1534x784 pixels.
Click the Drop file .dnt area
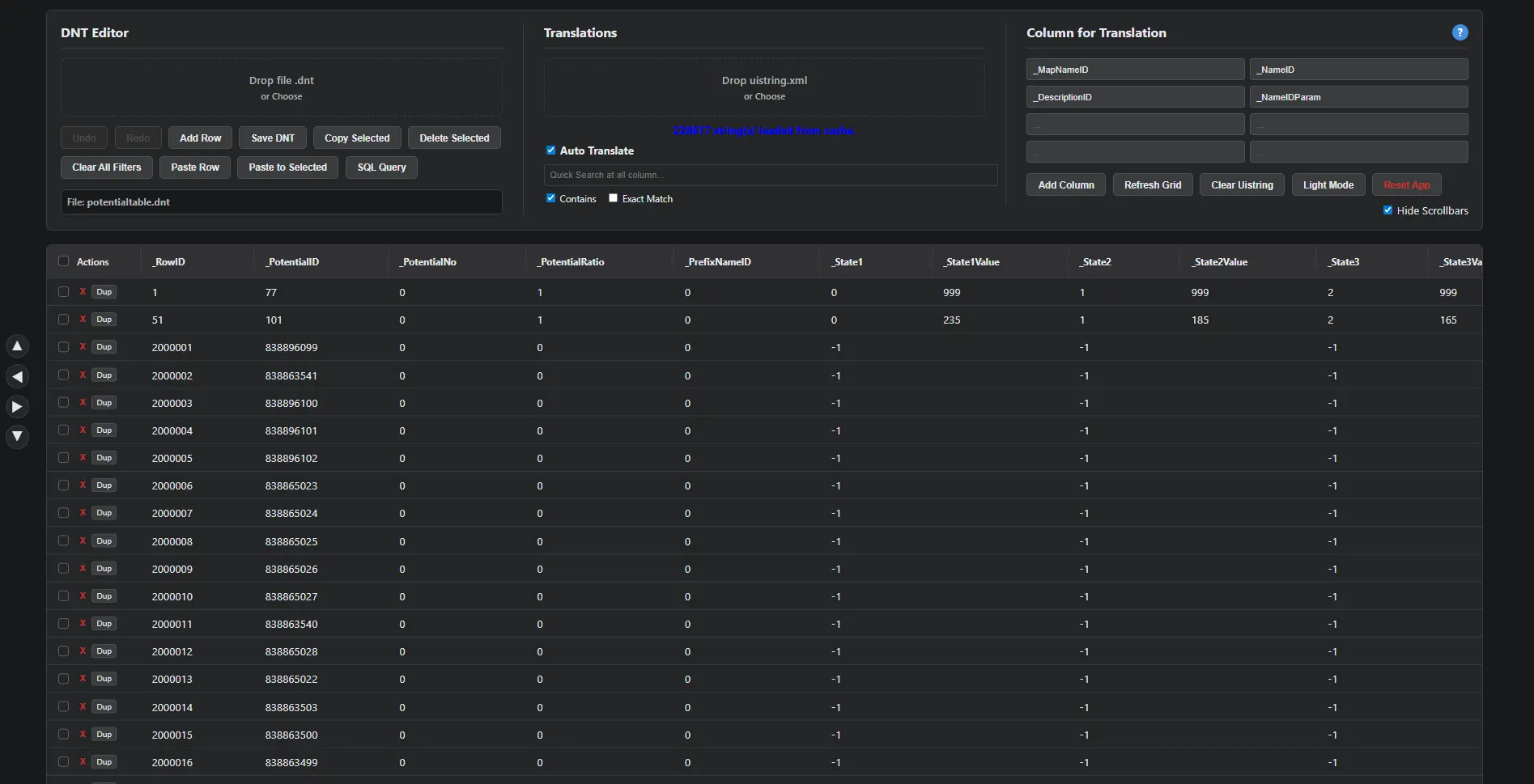point(281,87)
